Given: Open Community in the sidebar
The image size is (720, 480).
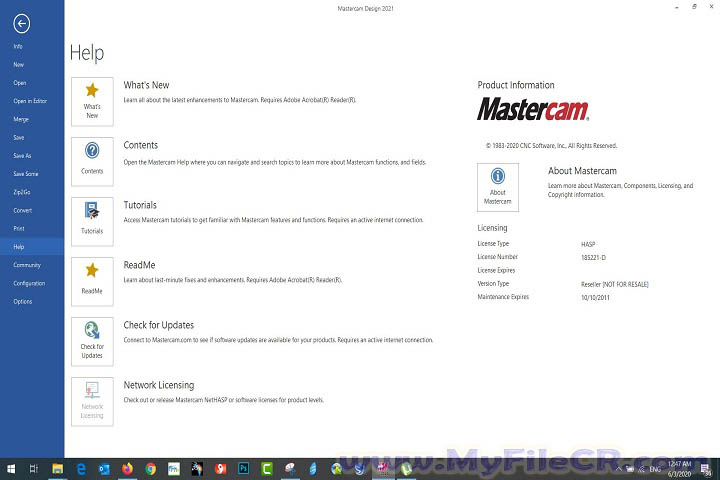Looking at the screenshot, I should click(x=27, y=265).
